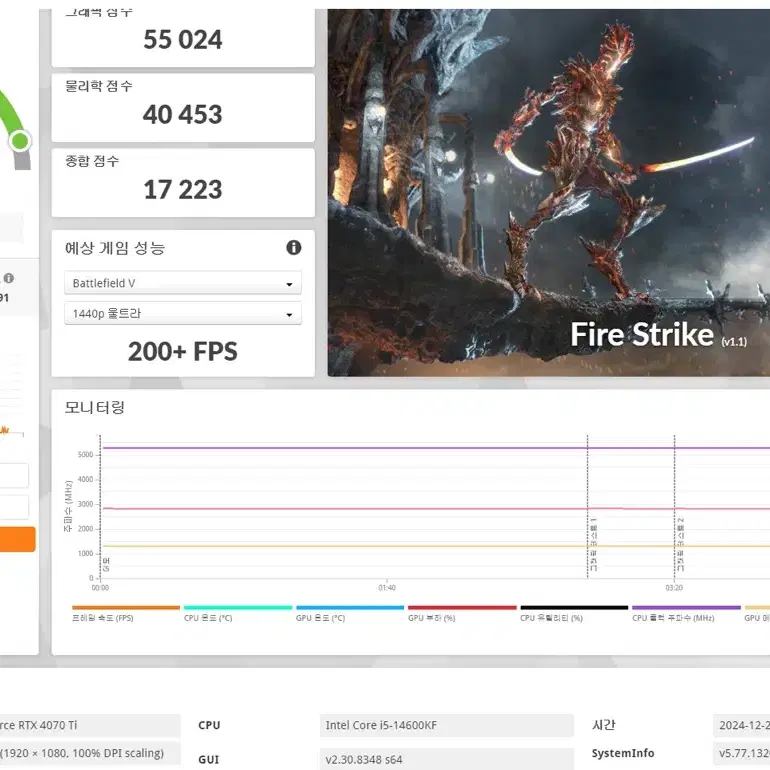
Task: Select the Intel Core i5-14600KF CPU field
Action: 446,725
